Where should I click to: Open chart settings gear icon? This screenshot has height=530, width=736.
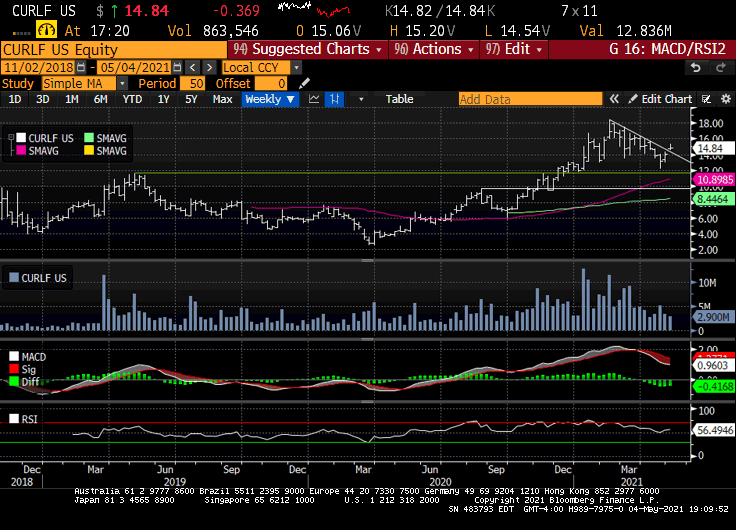coord(726,99)
